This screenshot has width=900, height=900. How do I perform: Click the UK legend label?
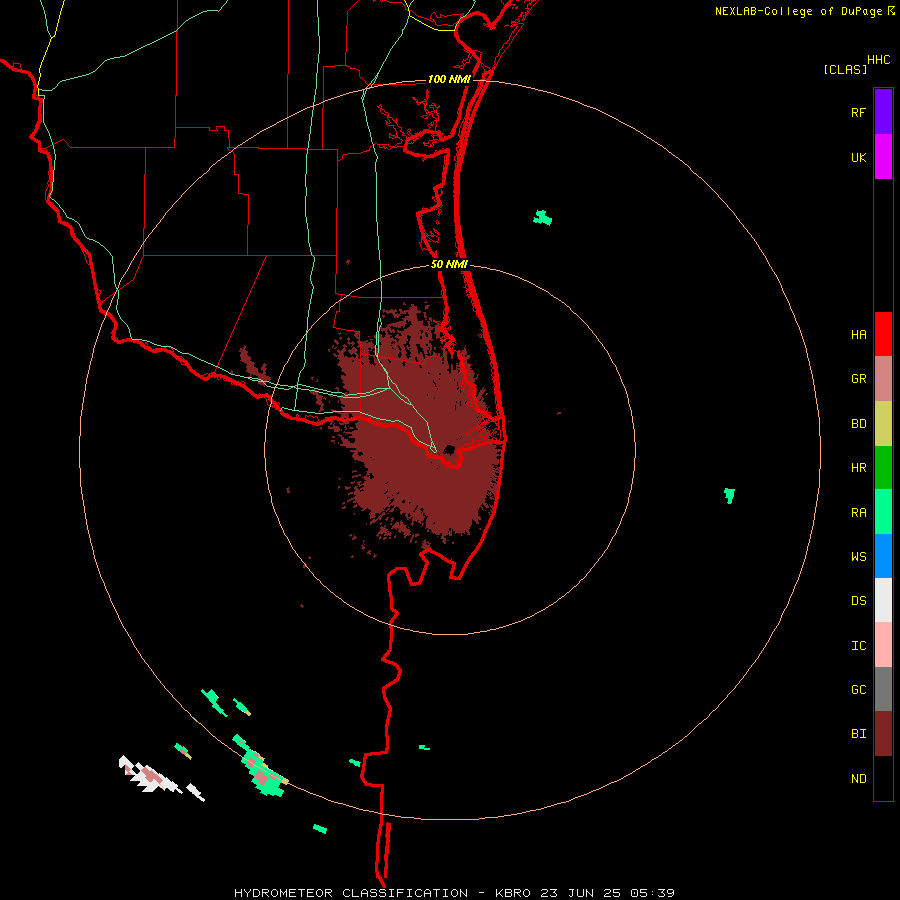(x=858, y=158)
